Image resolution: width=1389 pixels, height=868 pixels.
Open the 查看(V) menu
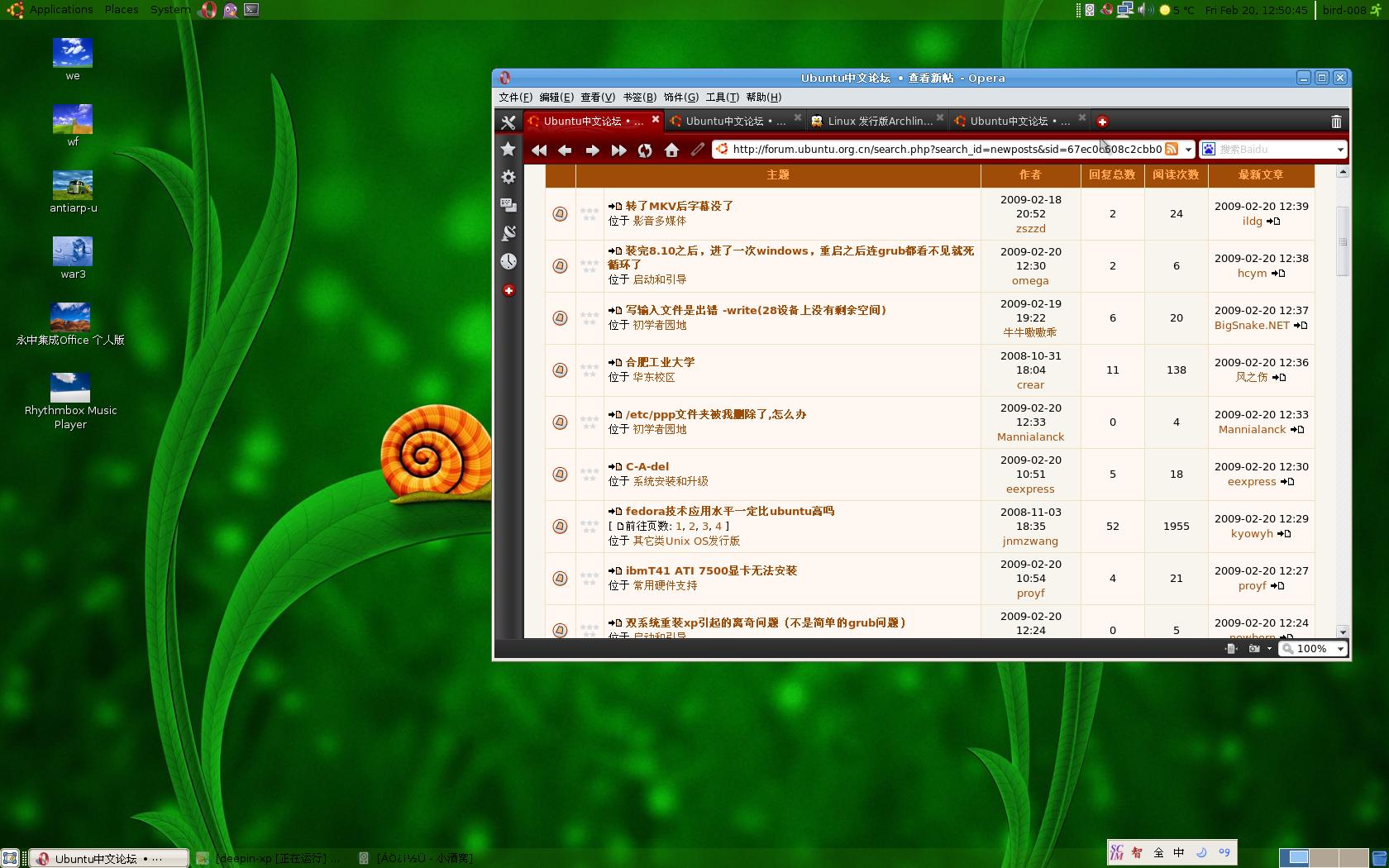point(598,98)
